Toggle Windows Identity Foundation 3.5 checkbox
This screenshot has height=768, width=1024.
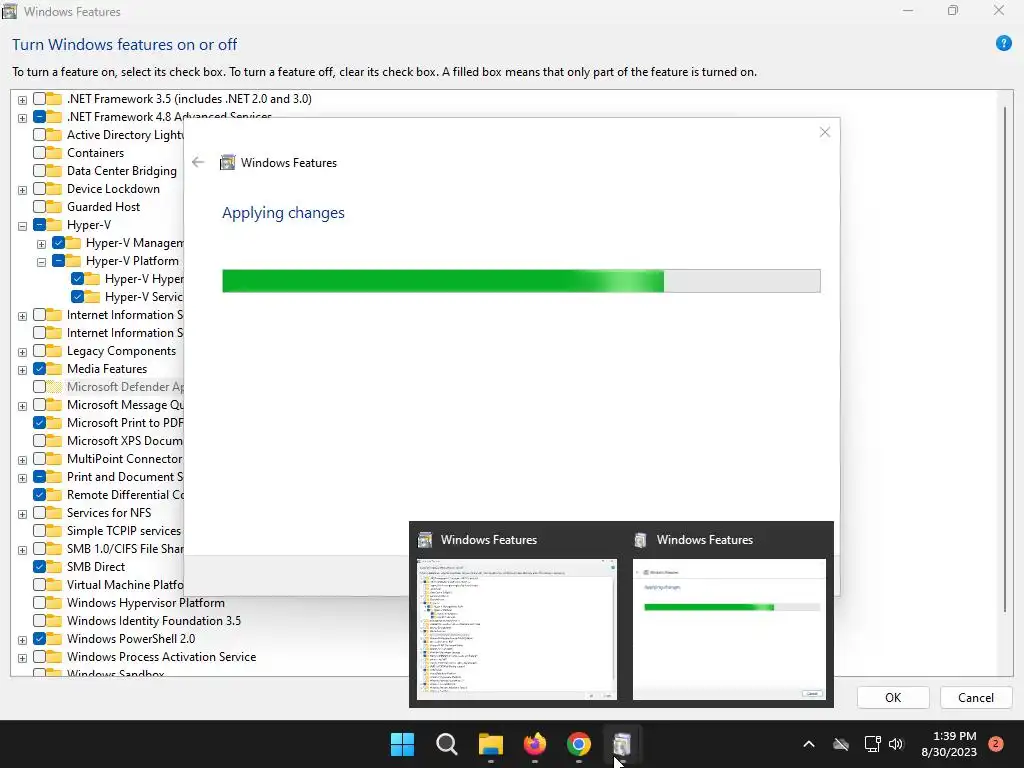point(39,620)
